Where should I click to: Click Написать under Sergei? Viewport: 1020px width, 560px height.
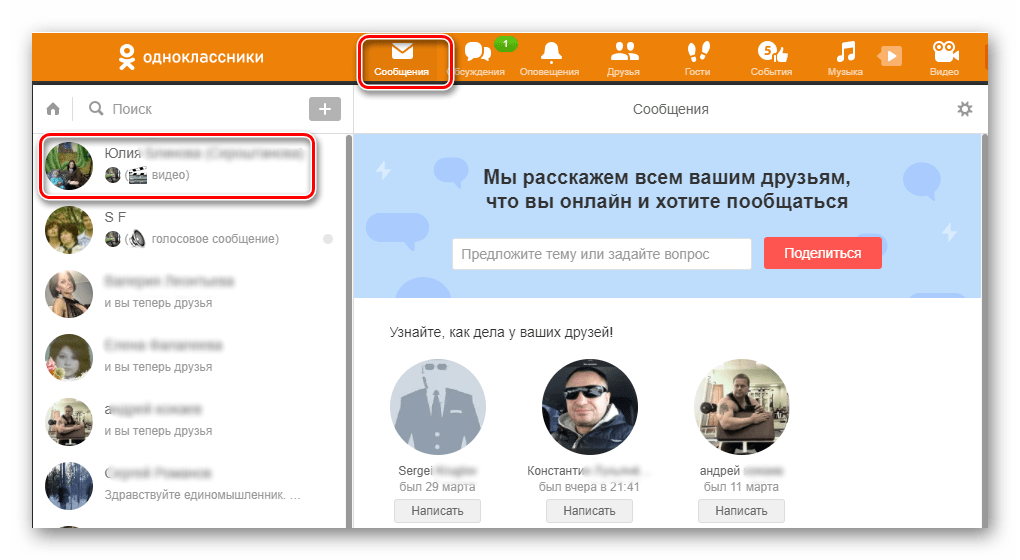[x=437, y=511]
